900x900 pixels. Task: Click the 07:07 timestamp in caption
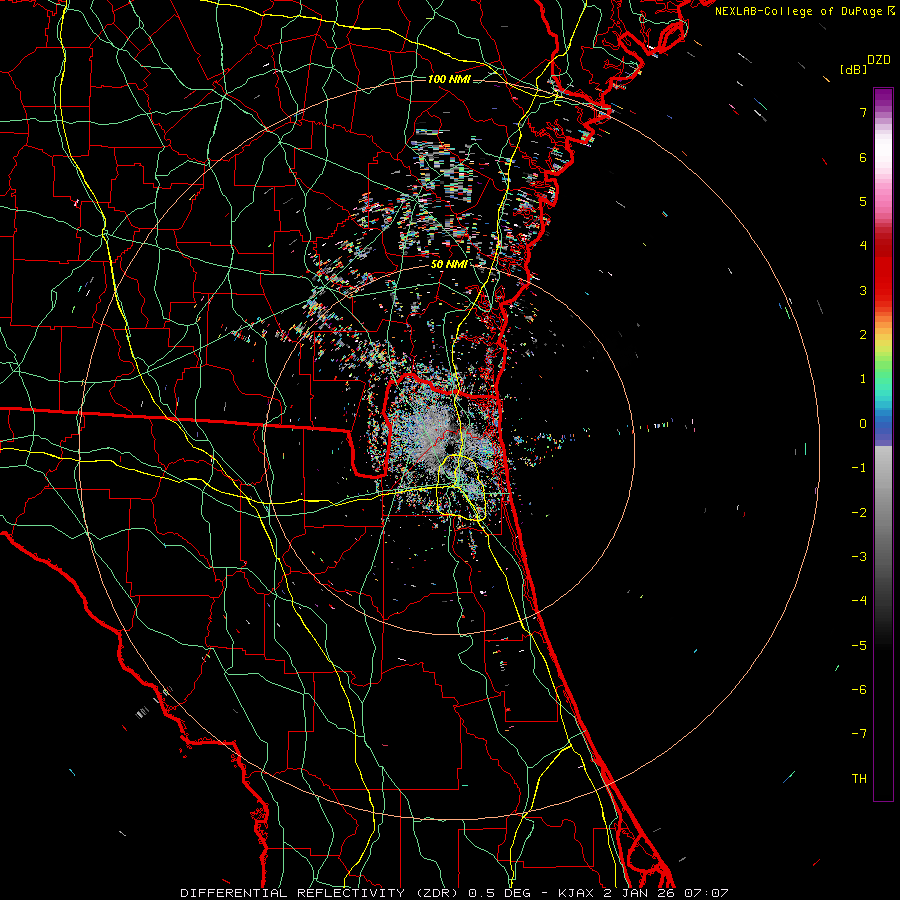pyautogui.click(x=707, y=893)
